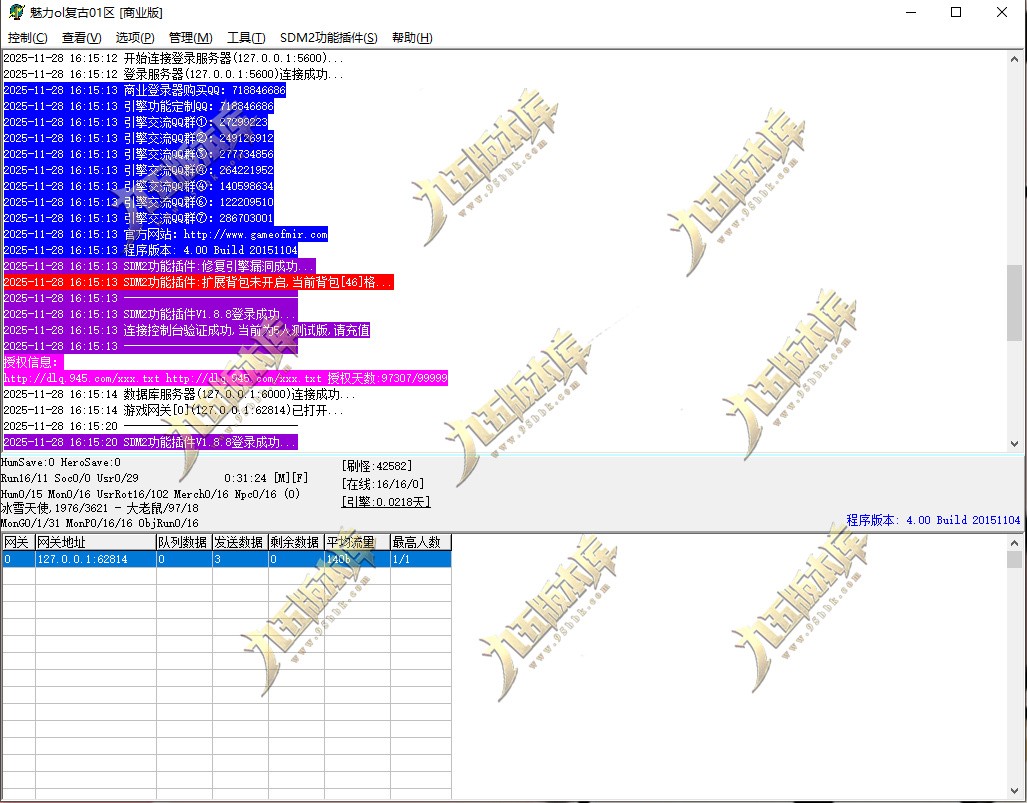The image size is (1027, 803).
Task: Click the status text HumSave:0 HeroSave:0
Action: [61, 462]
